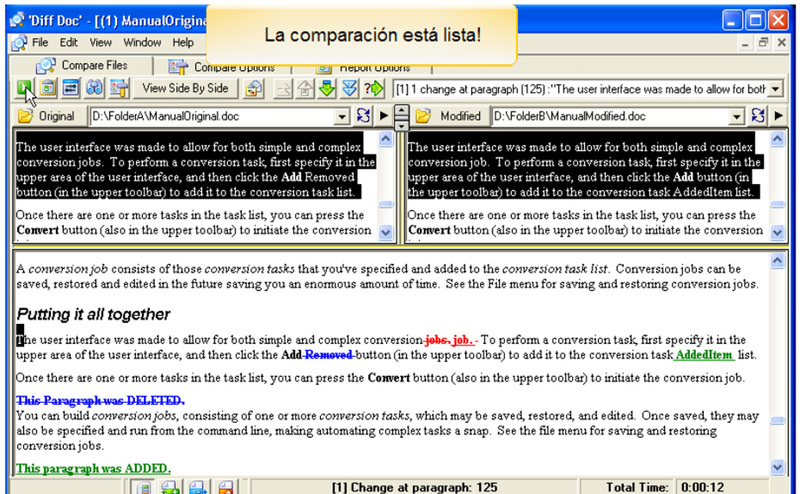The width and height of the screenshot is (800, 494).
Task: Click the Modified pane scroll down arrow
Action: pos(777,233)
